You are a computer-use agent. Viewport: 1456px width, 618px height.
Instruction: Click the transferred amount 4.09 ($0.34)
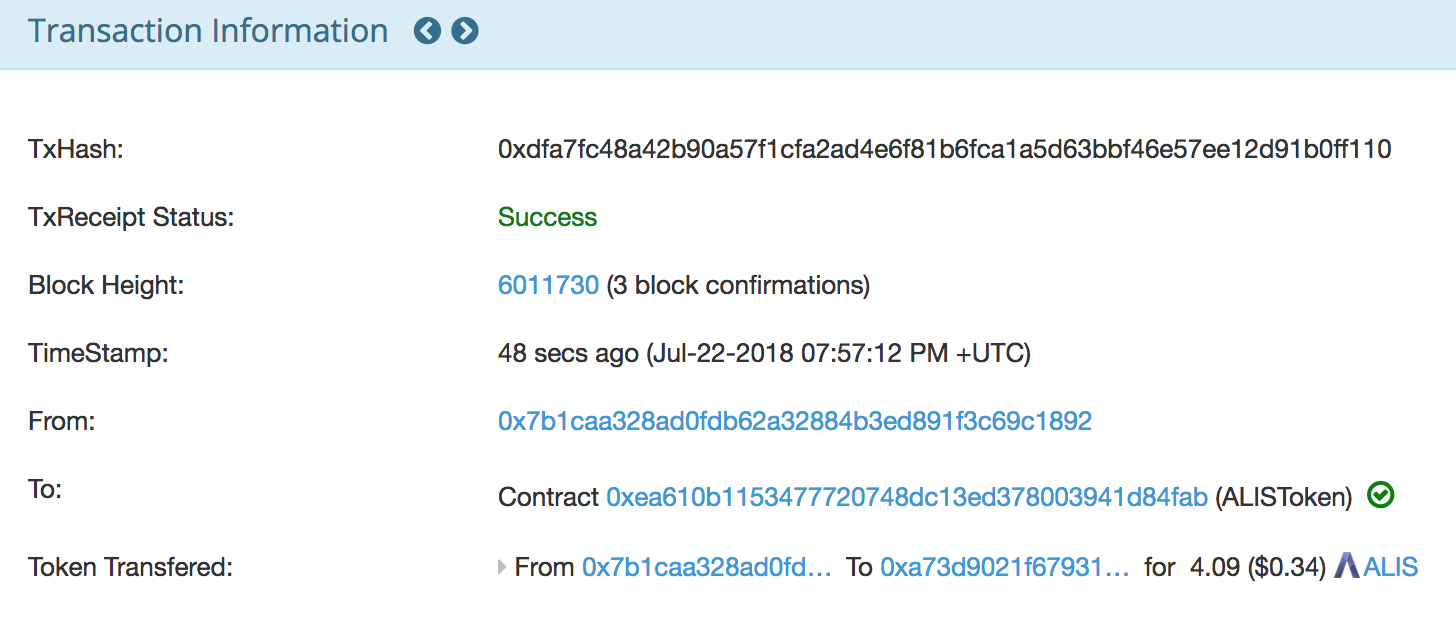(x=1258, y=568)
